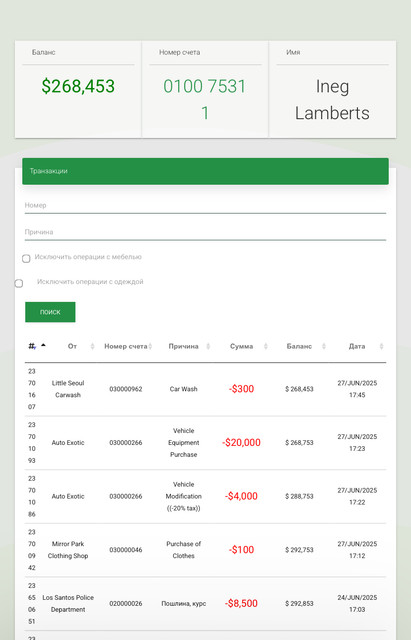This screenshot has width=411, height=640.
Task: Select the Транзакции header tab
Action: [x=205, y=171]
